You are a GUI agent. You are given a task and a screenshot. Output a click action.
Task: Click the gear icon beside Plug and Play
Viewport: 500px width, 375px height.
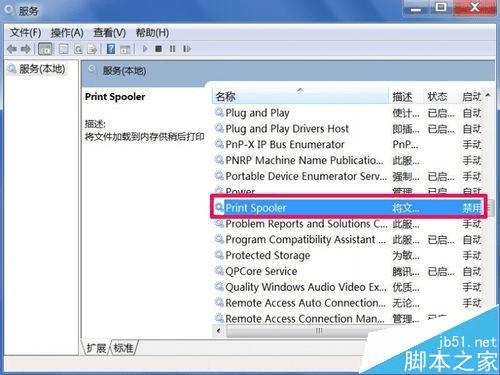tap(219, 112)
